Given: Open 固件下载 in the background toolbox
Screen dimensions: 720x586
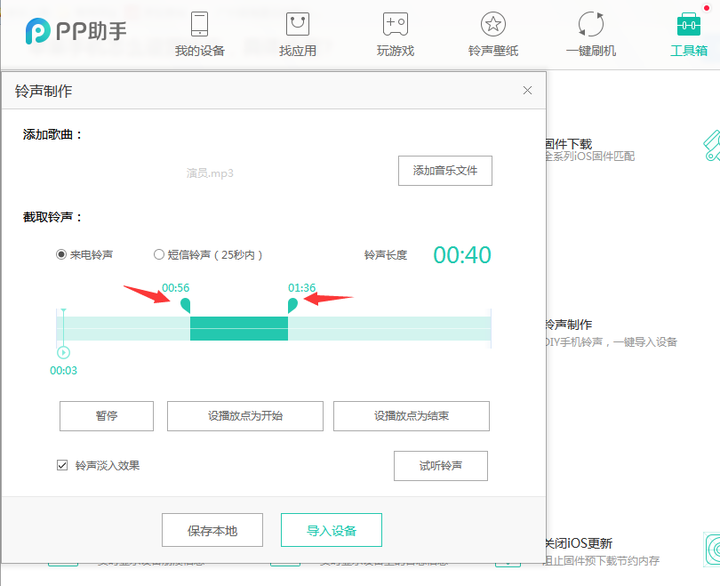Looking at the screenshot, I should click(568, 144).
